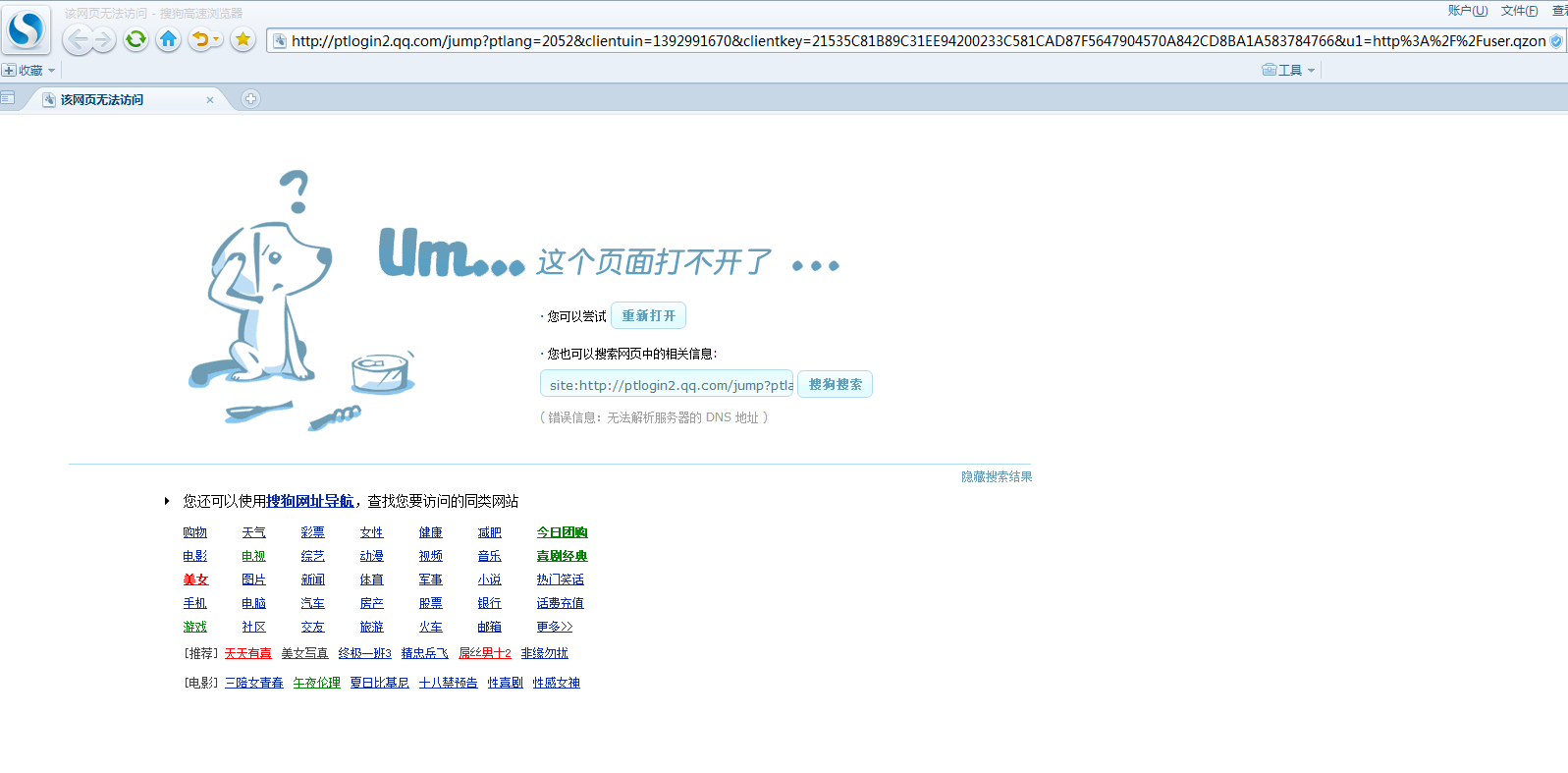Open the 彩票 link
1568x773 pixels.
point(312,532)
